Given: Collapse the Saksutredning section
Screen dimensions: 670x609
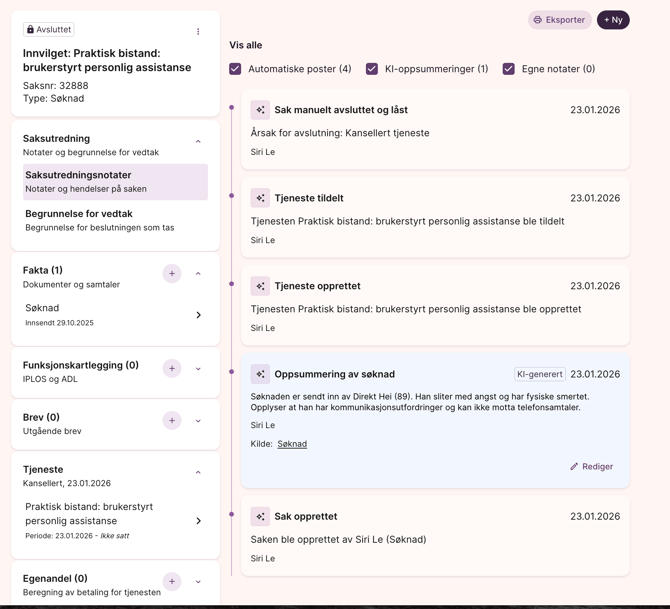Looking at the screenshot, I should coord(198,142).
